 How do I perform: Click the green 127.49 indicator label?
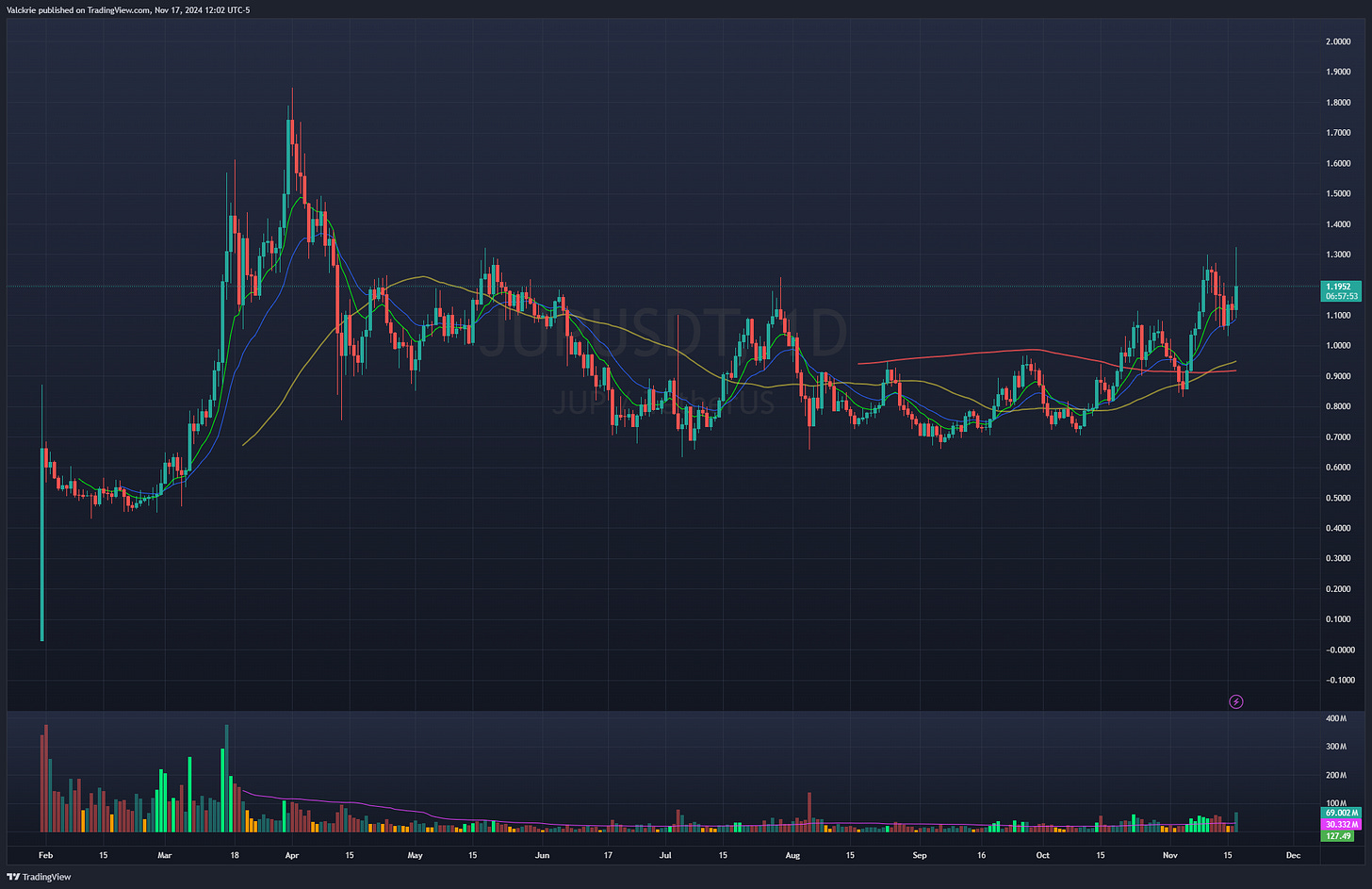pos(1338,835)
